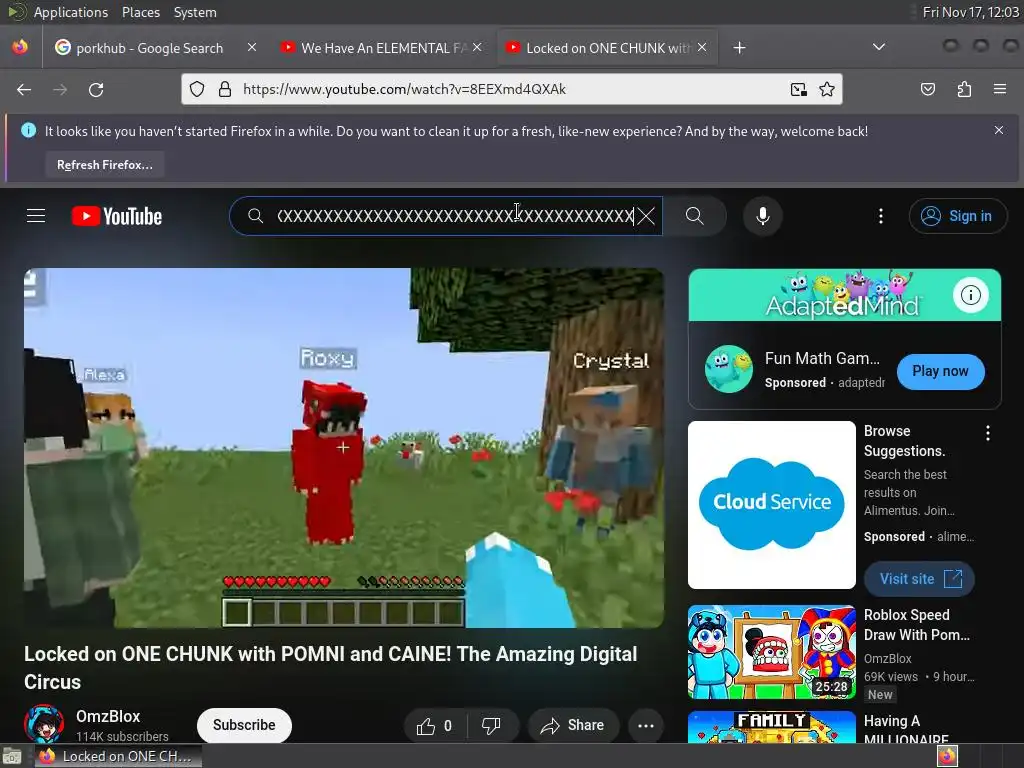Select the Locked on ONE CHUNK tab
The image size is (1024, 768).
point(607,48)
